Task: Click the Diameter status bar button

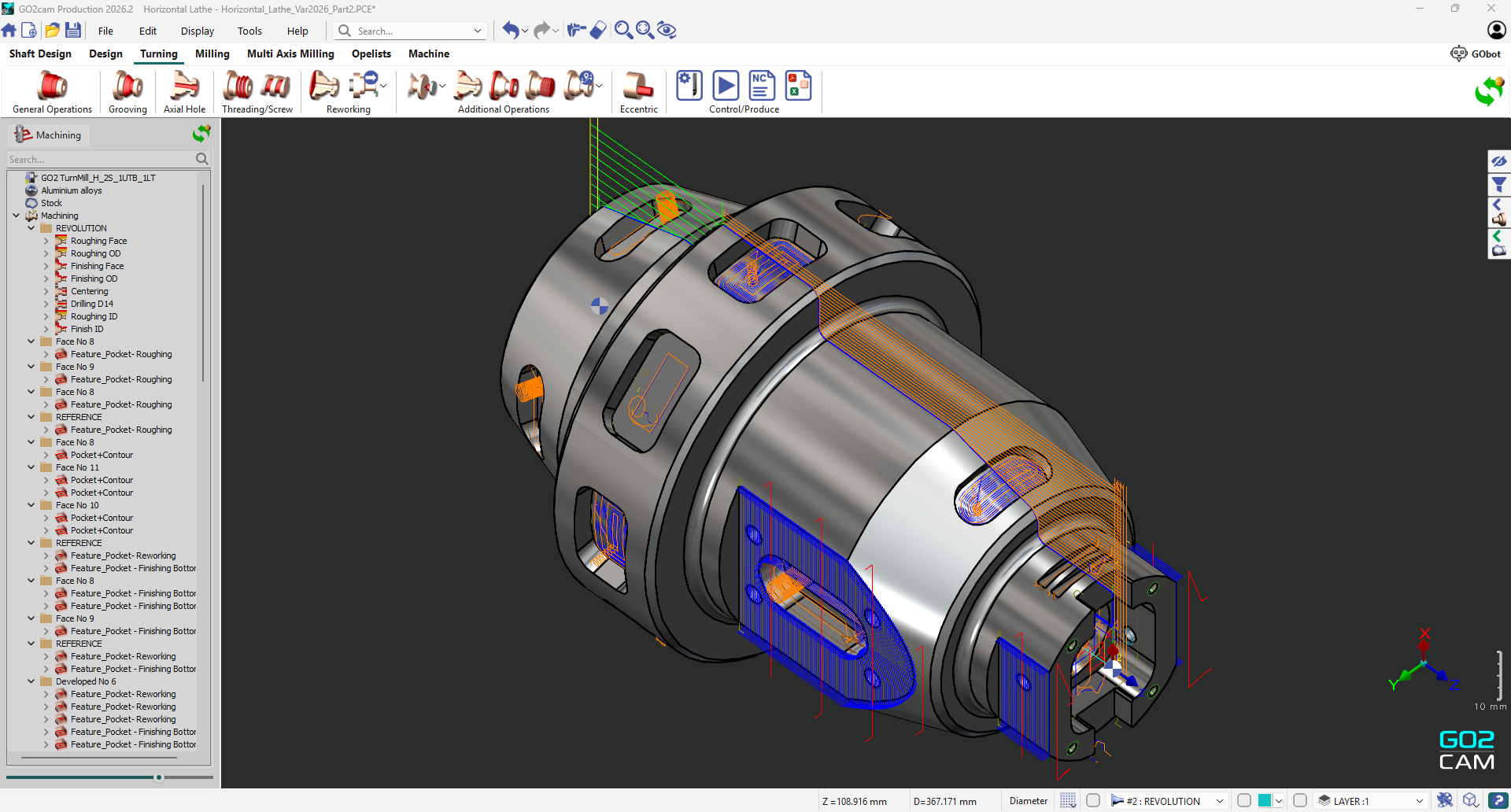Action: [x=1028, y=801]
